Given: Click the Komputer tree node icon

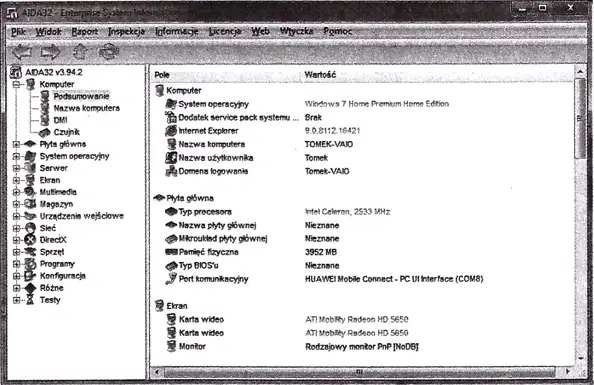Looking at the screenshot, I should (x=31, y=84).
